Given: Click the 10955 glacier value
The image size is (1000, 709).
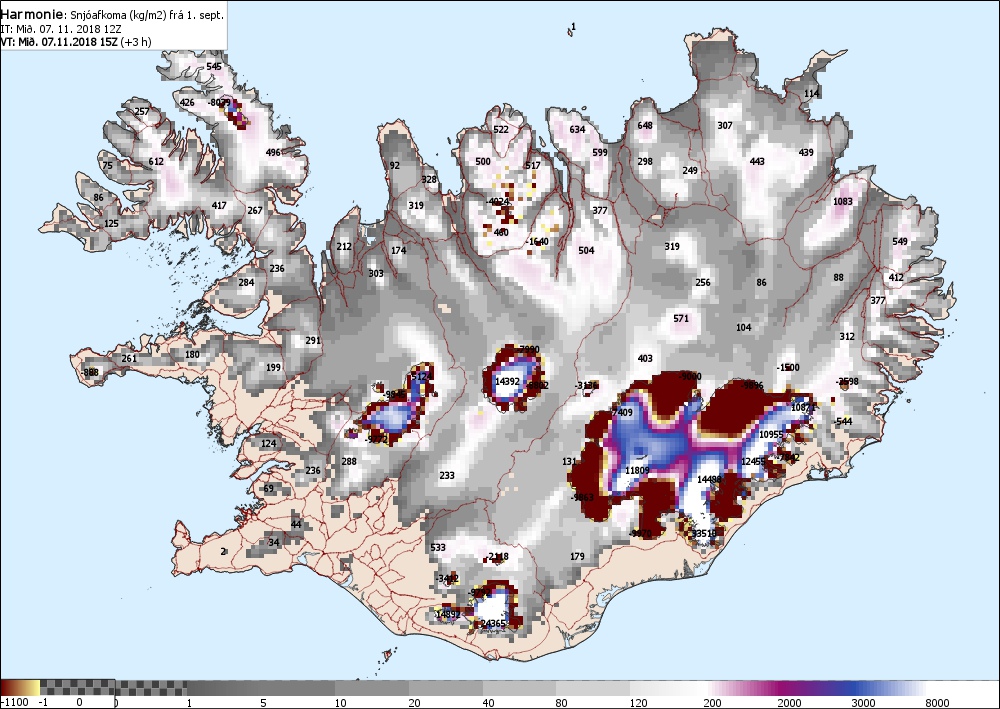Looking at the screenshot, I should click(771, 435).
